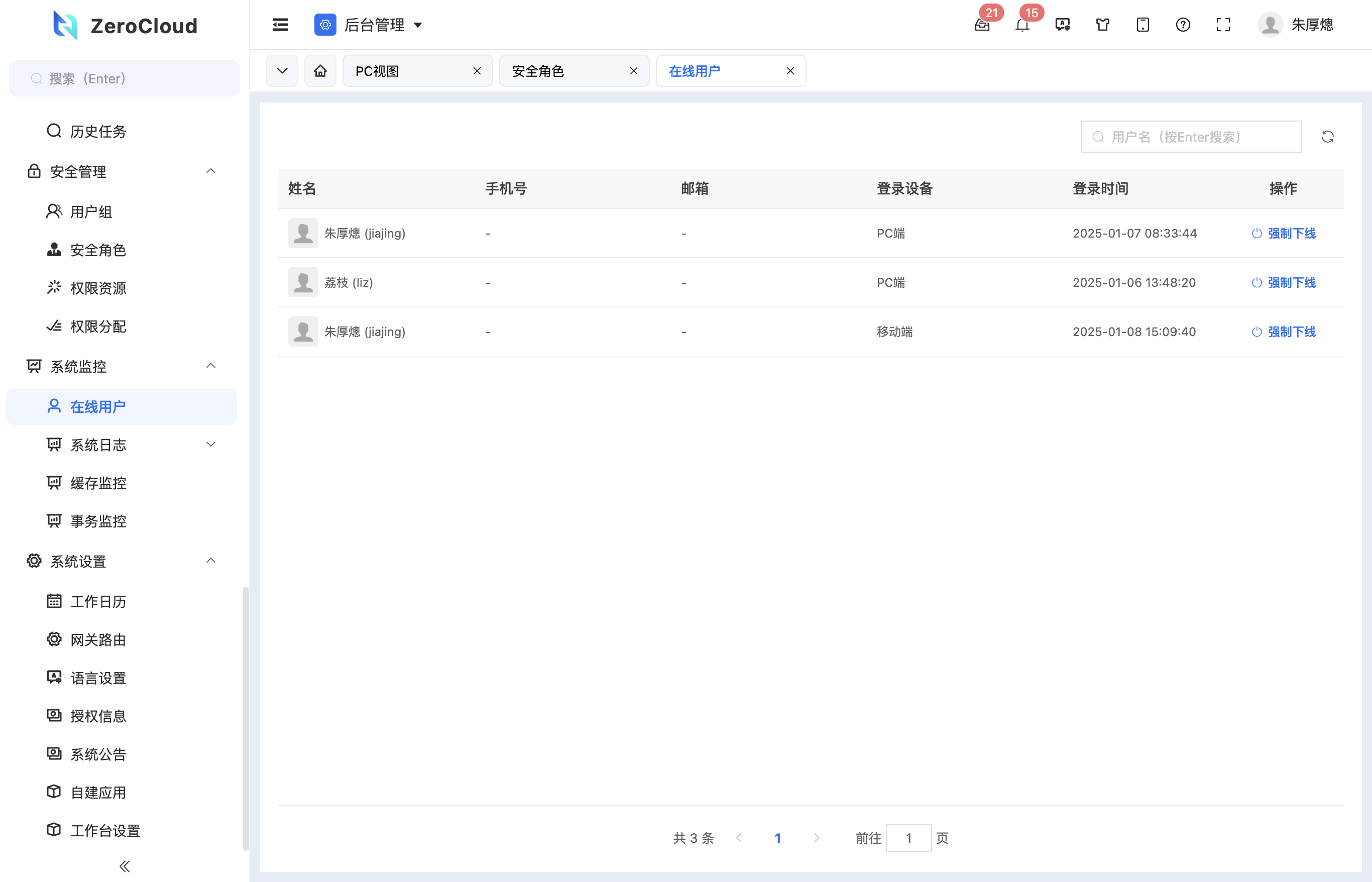Open 系统公告 in sidebar
Image resolution: width=1372 pixels, height=882 pixels.
122,754
